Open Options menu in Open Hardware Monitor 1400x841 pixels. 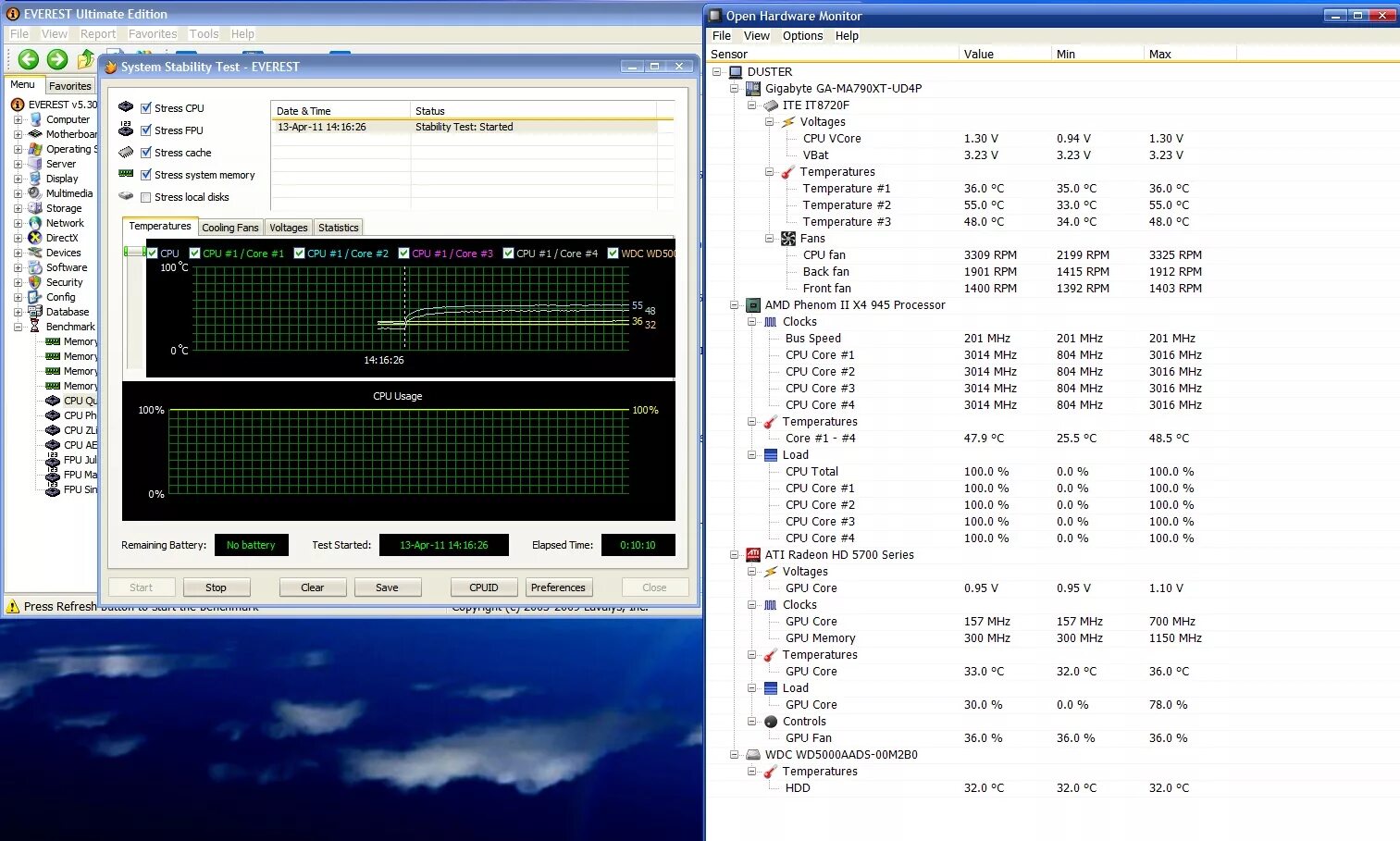pos(802,35)
